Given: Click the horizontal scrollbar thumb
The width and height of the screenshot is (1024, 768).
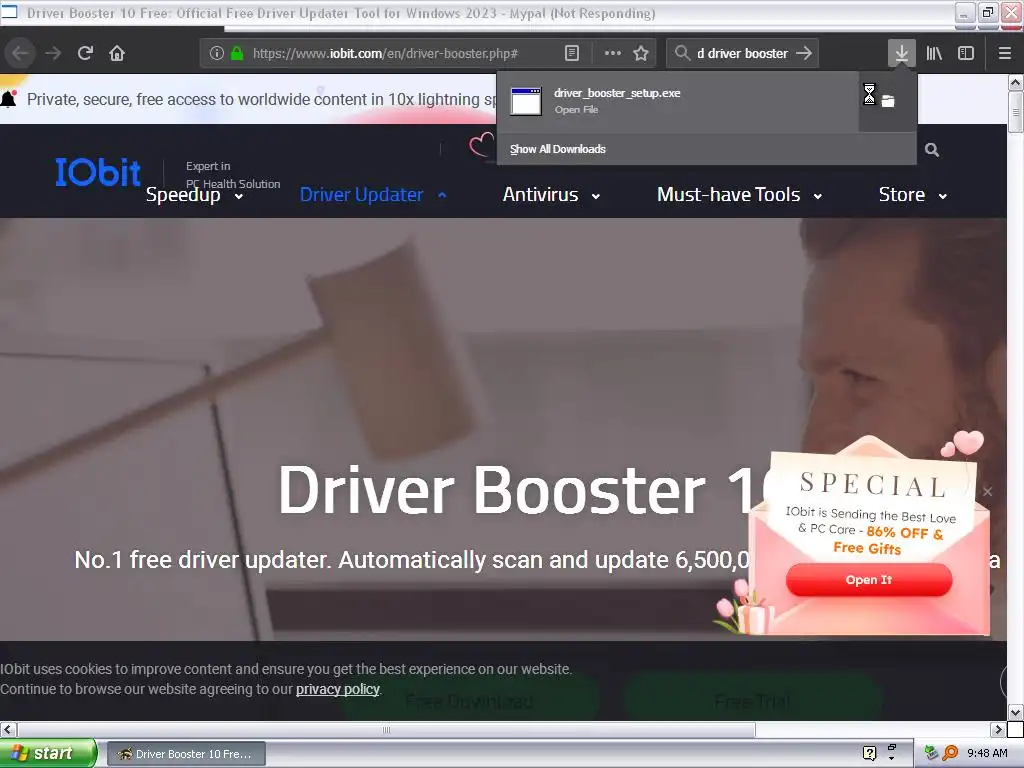Looking at the screenshot, I should click(386, 729).
